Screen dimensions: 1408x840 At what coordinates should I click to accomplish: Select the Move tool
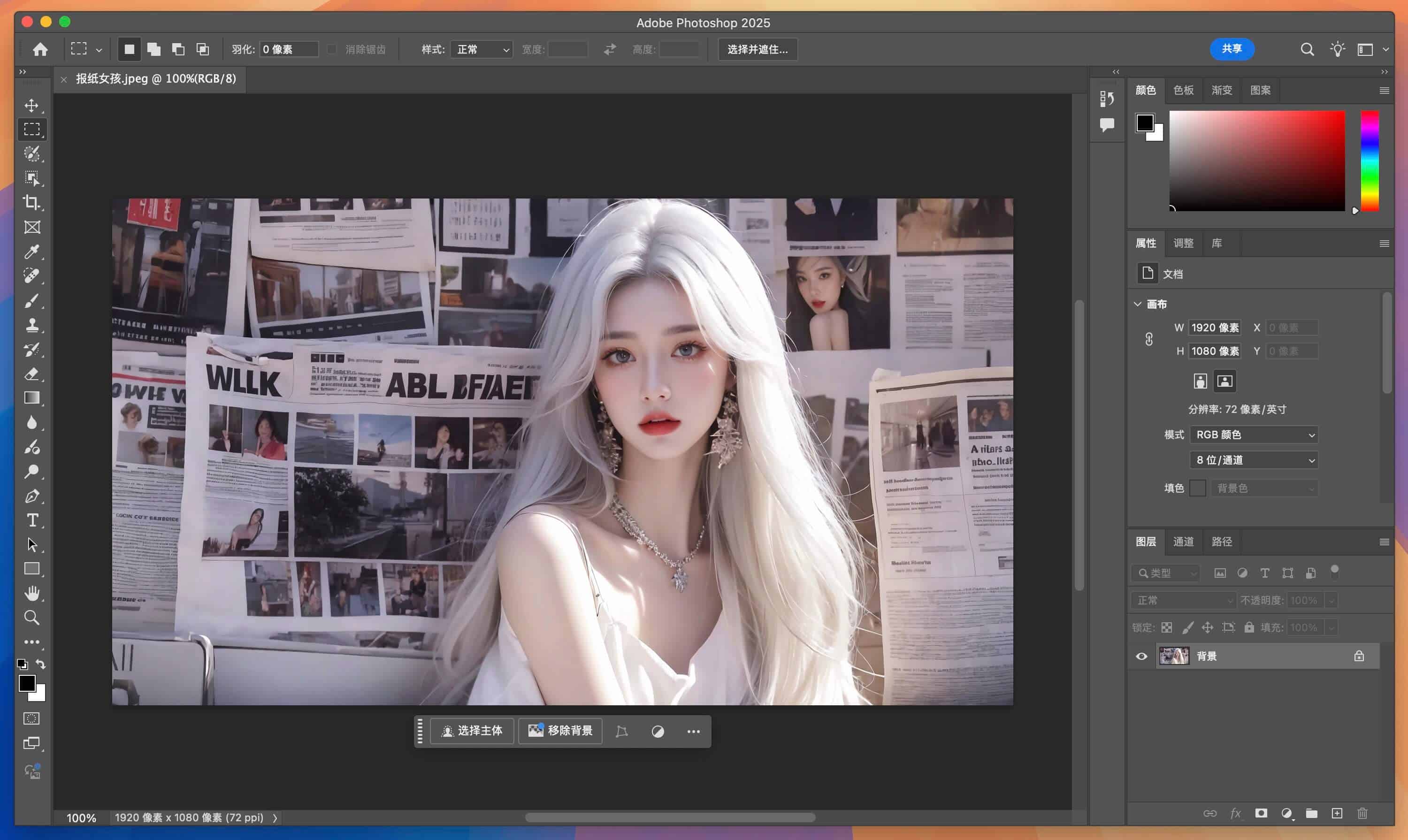click(x=32, y=105)
